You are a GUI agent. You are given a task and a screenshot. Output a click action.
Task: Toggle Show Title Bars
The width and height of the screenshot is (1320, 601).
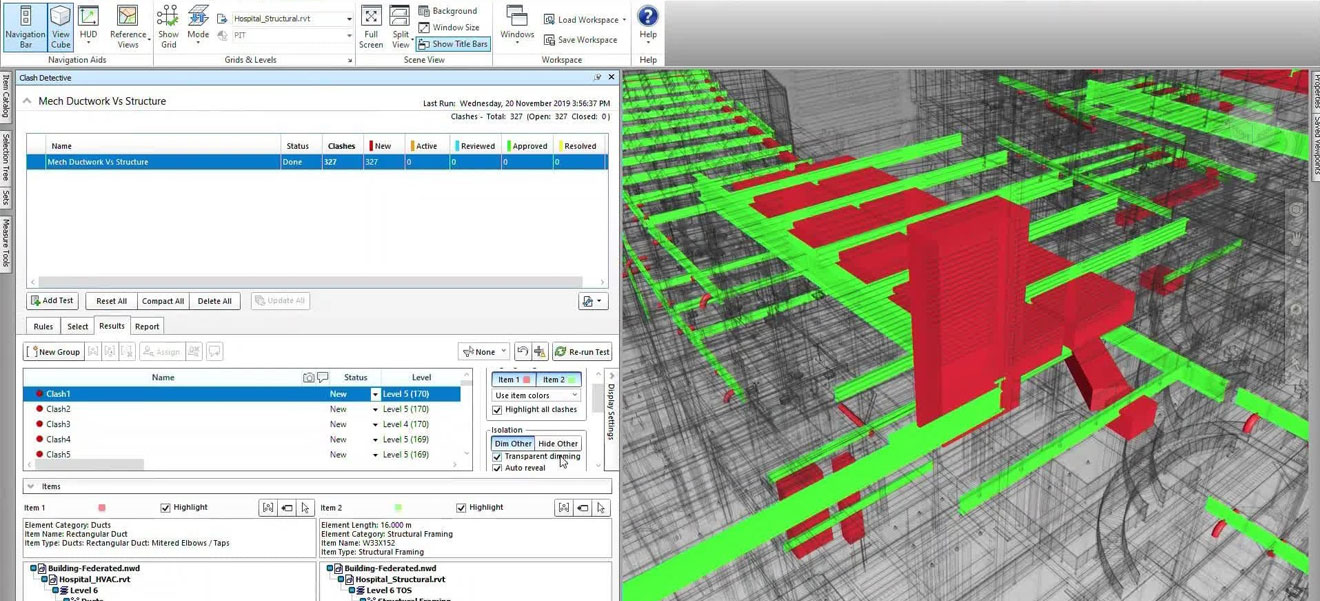click(453, 44)
